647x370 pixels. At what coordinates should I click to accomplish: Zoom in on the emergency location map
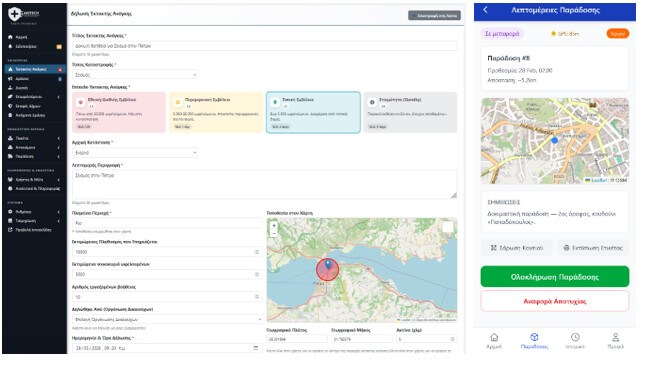(x=274, y=226)
